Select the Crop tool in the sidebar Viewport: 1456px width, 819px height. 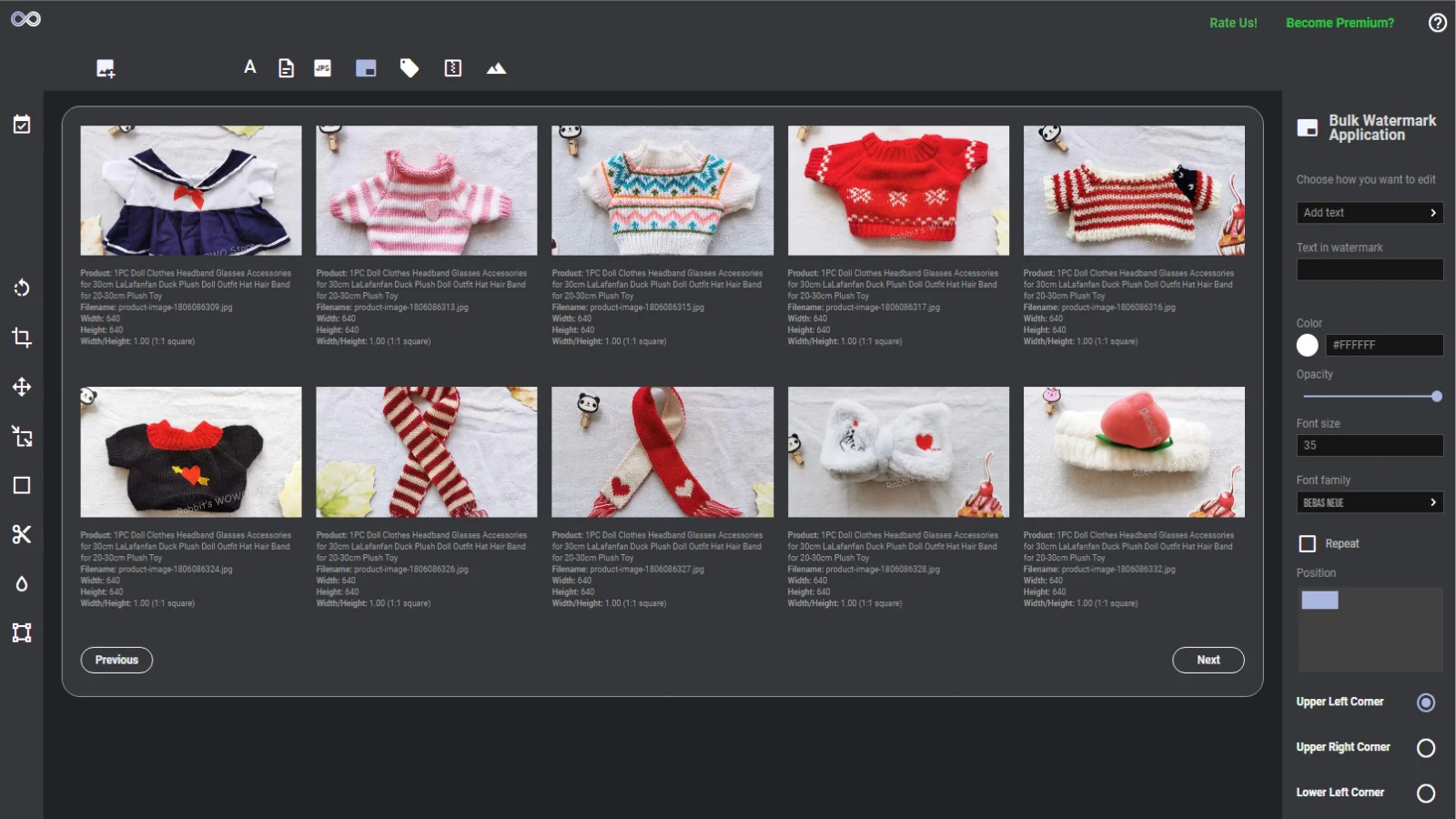coord(22,337)
